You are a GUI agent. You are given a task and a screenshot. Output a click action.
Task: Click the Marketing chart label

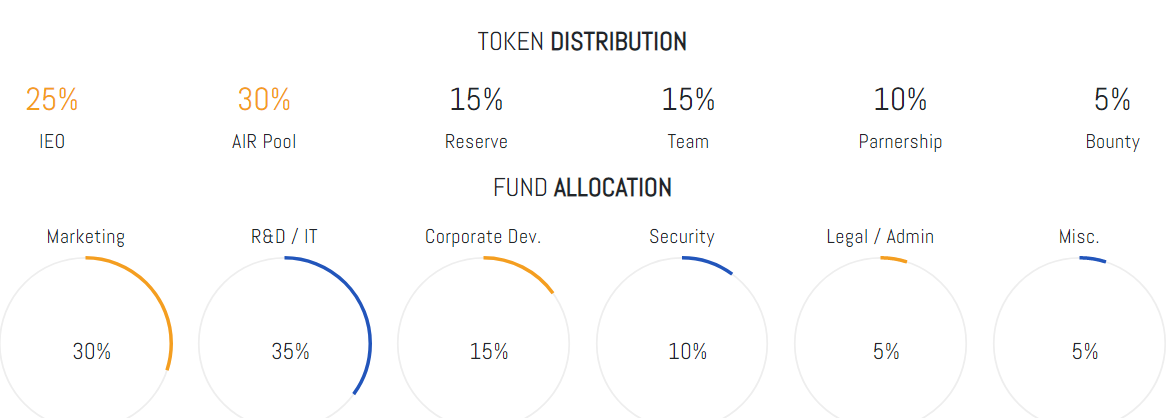(x=86, y=237)
